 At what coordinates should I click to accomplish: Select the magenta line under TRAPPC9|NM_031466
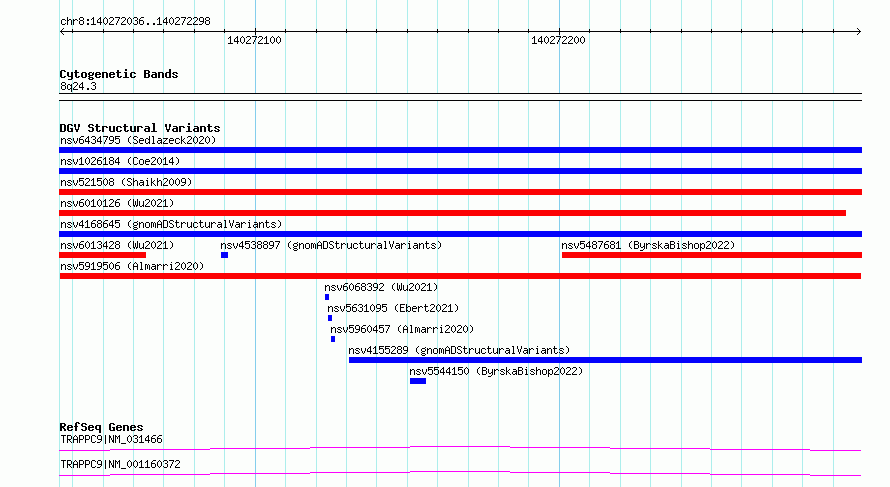[460, 448]
